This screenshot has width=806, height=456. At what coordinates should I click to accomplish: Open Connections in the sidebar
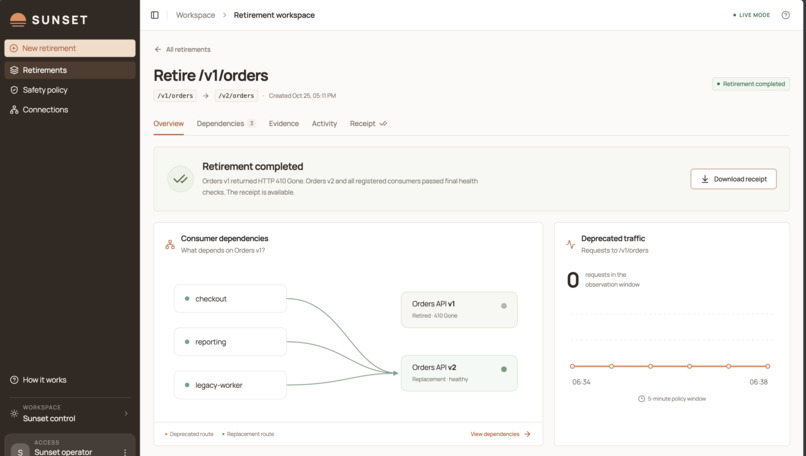(x=70, y=110)
